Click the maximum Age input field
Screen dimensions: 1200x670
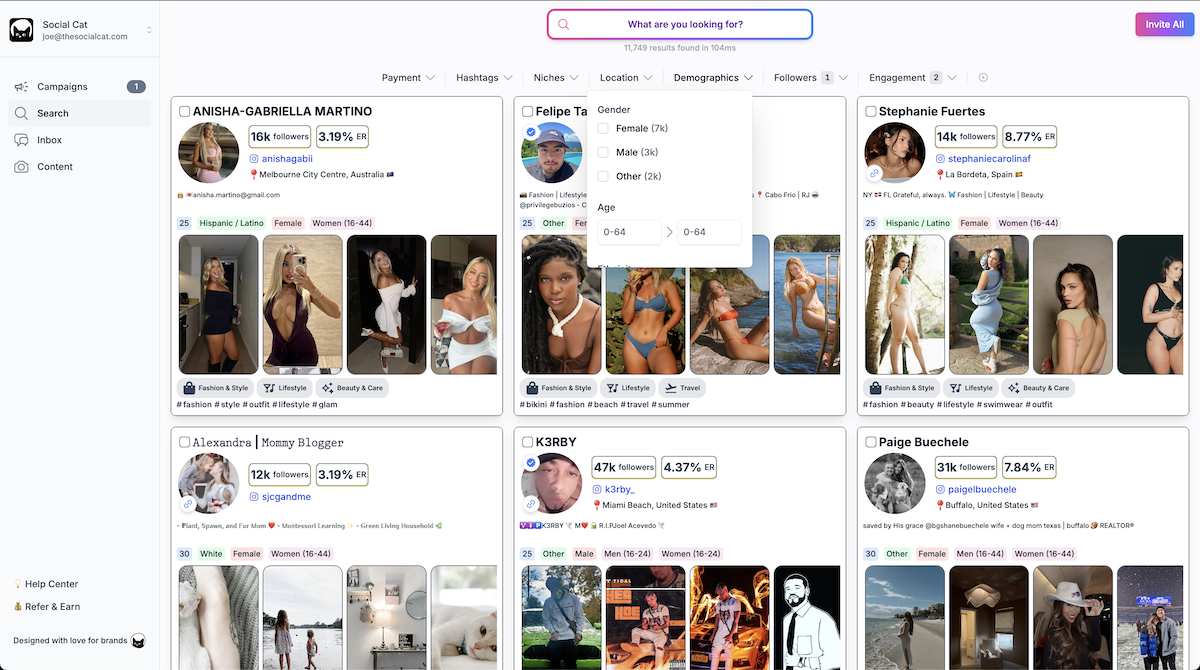[709, 232]
